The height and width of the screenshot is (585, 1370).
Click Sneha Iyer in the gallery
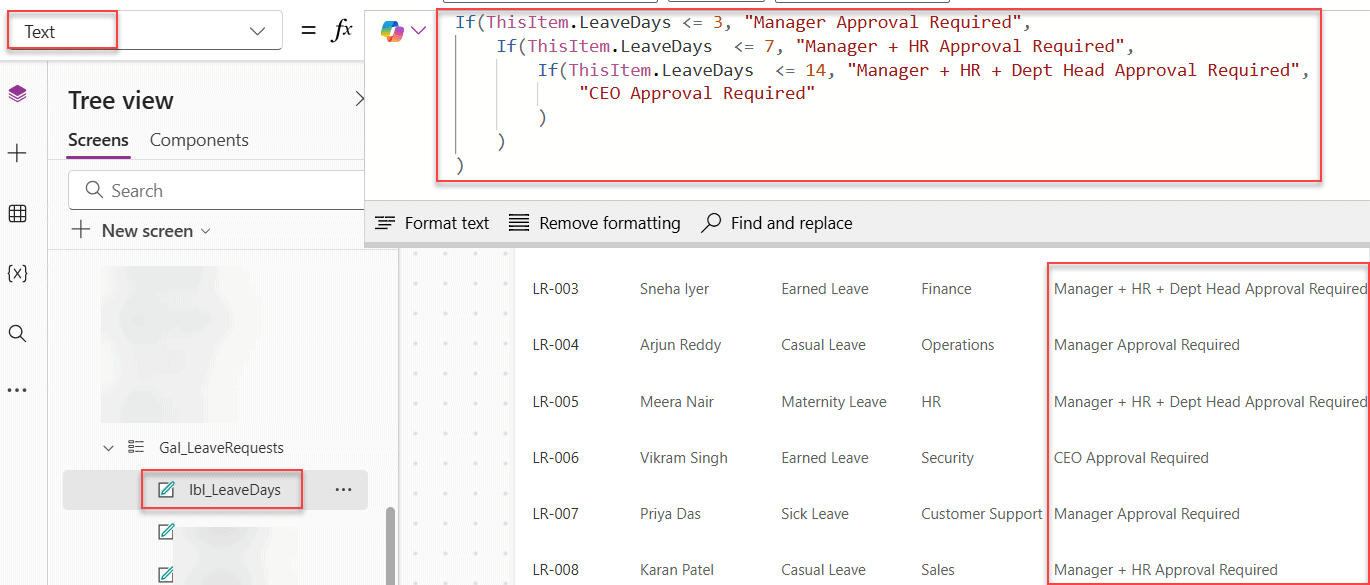(674, 289)
